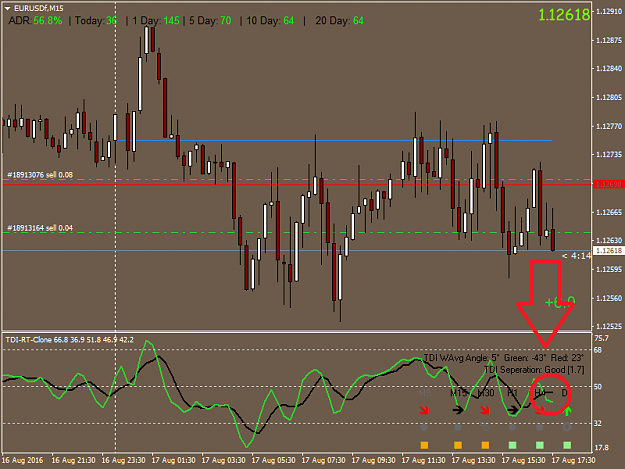
Task: Click the light green square in H1 column
Action: 513,445
